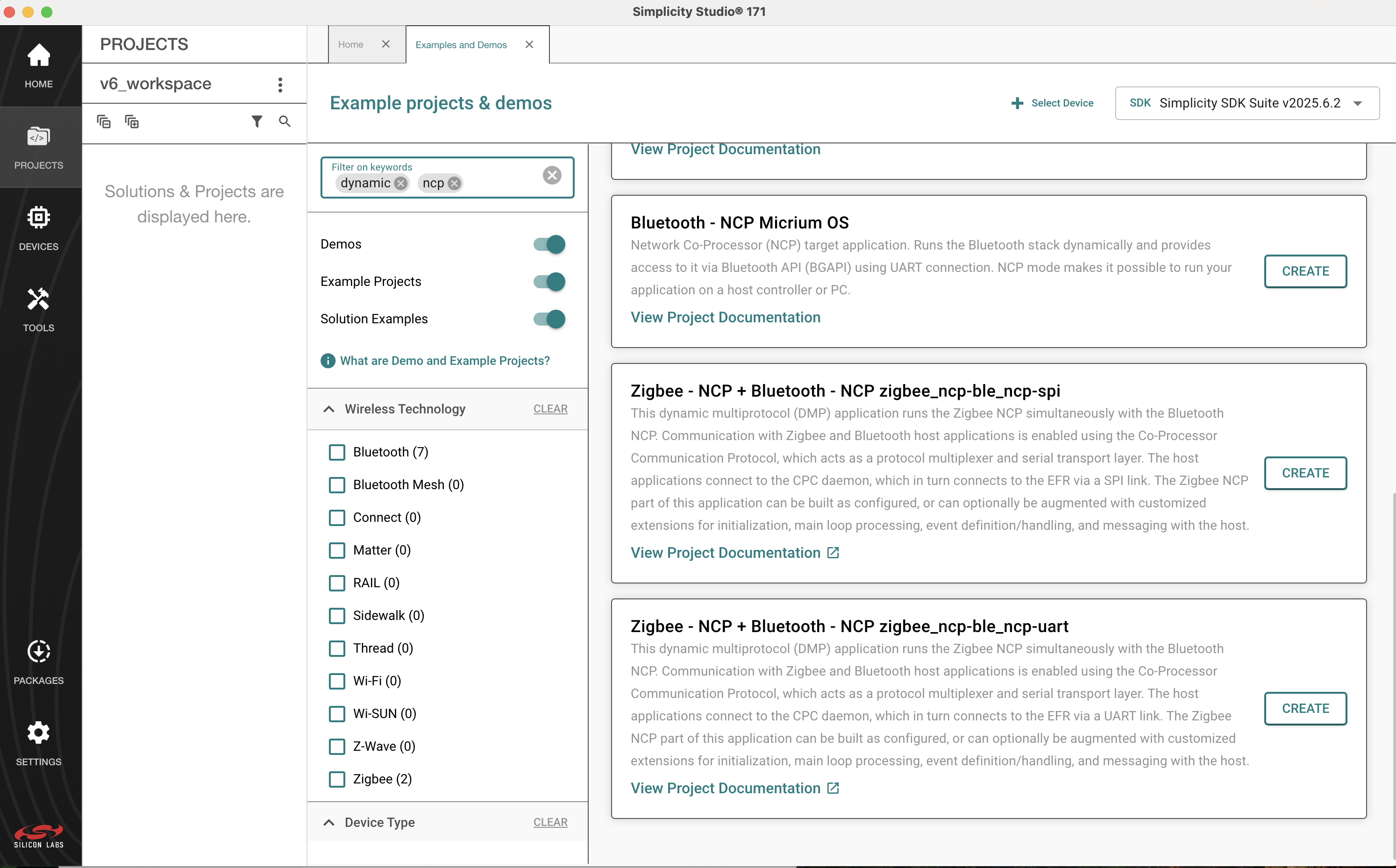Screen dimensions: 1396x868
Task: Open the SDK version dropdown
Action: click(x=1358, y=103)
